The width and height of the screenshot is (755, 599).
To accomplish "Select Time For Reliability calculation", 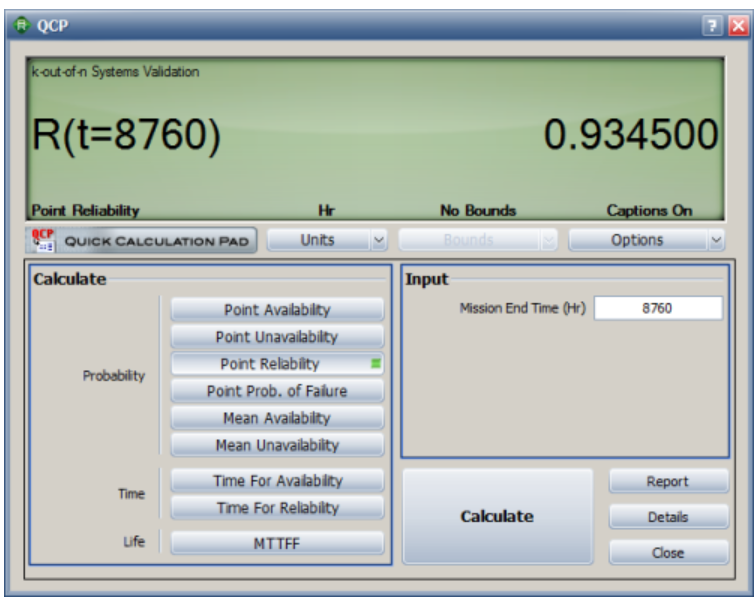I will tap(277, 508).
